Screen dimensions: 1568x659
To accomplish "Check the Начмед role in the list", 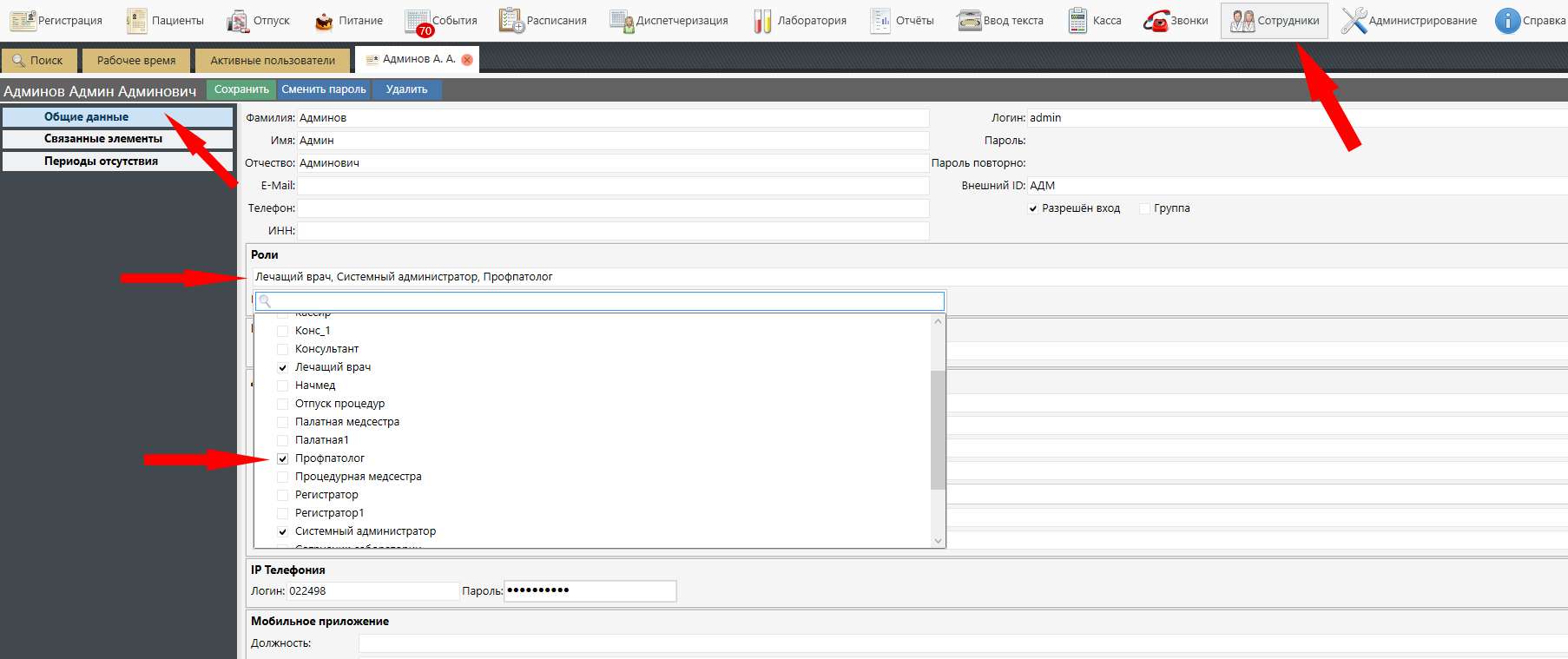I will pyautogui.click(x=282, y=386).
